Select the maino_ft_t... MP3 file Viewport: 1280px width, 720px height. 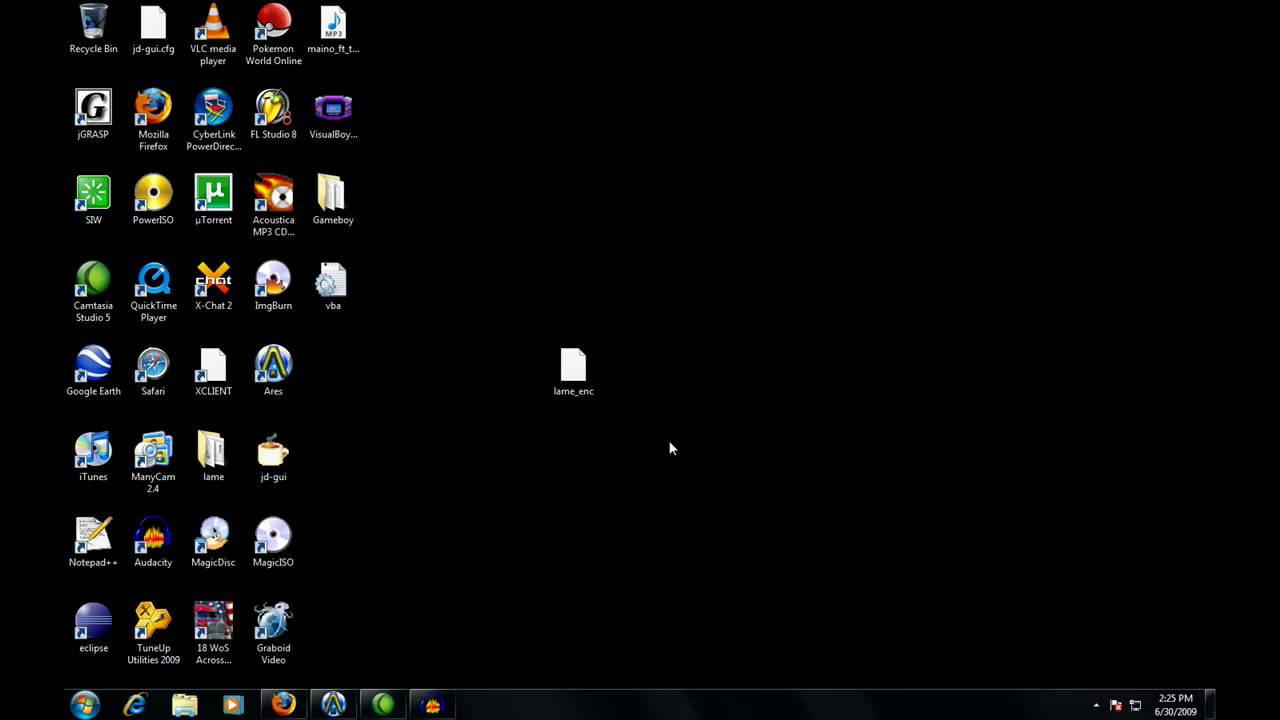(333, 29)
